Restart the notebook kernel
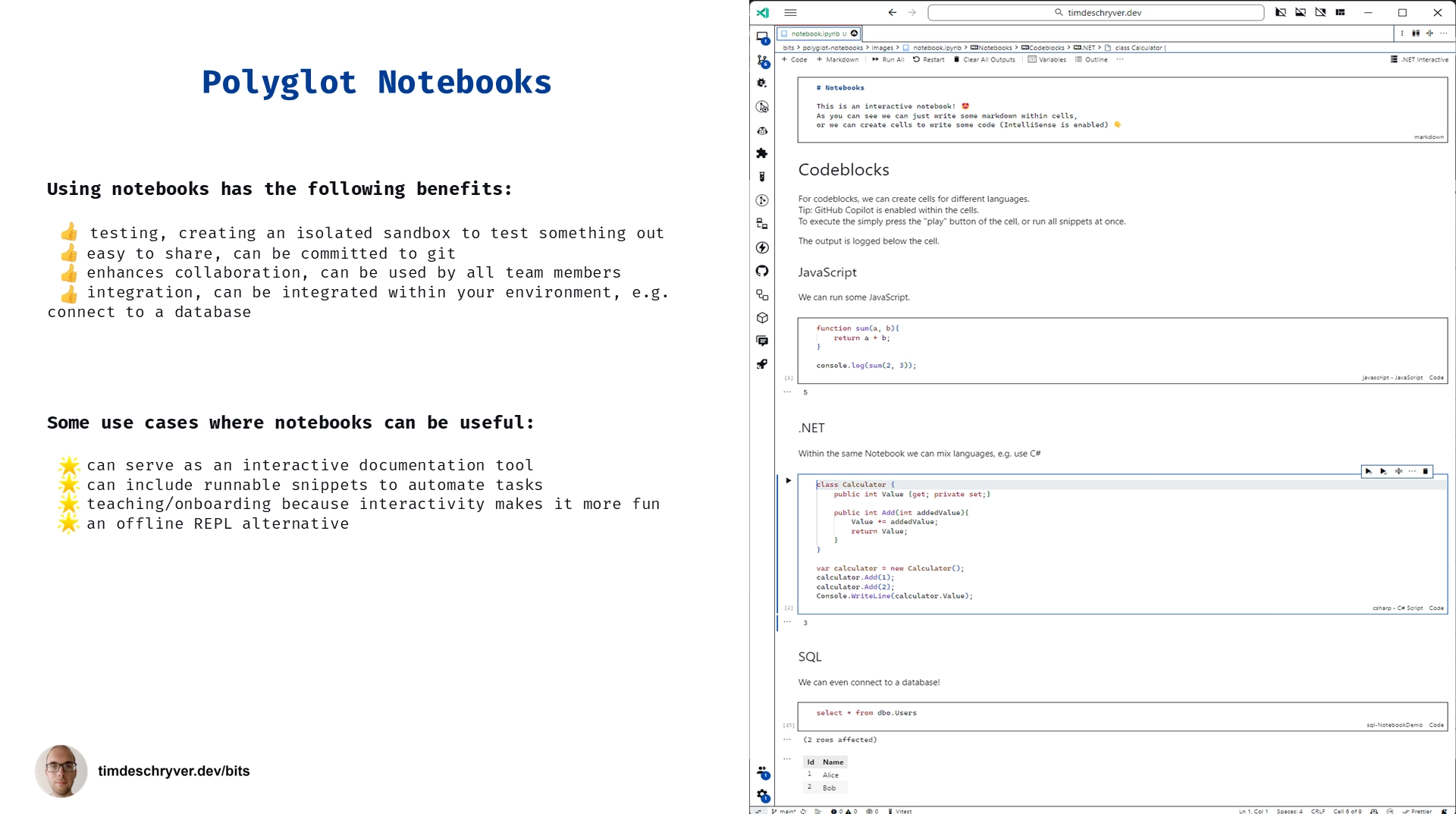Image resolution: width=1456 pixels, height=814 pixels. tap(928, 59)
